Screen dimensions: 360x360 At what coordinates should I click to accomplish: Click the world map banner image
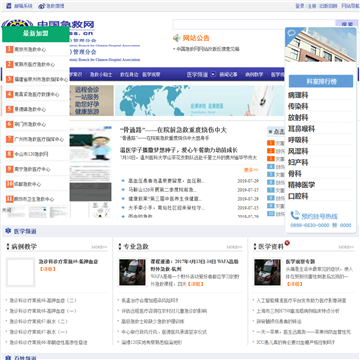click(x=200, y=100)
